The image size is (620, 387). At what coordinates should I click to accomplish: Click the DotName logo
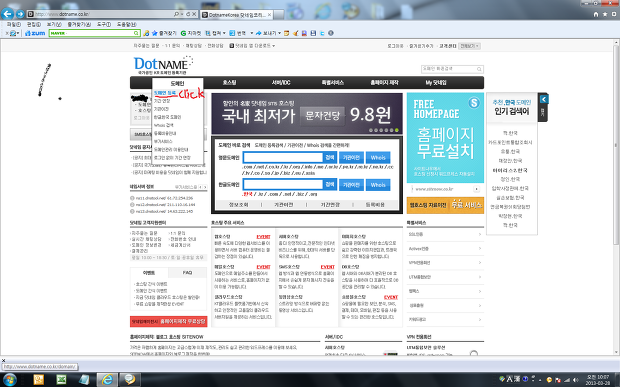[x=163, y=65]
